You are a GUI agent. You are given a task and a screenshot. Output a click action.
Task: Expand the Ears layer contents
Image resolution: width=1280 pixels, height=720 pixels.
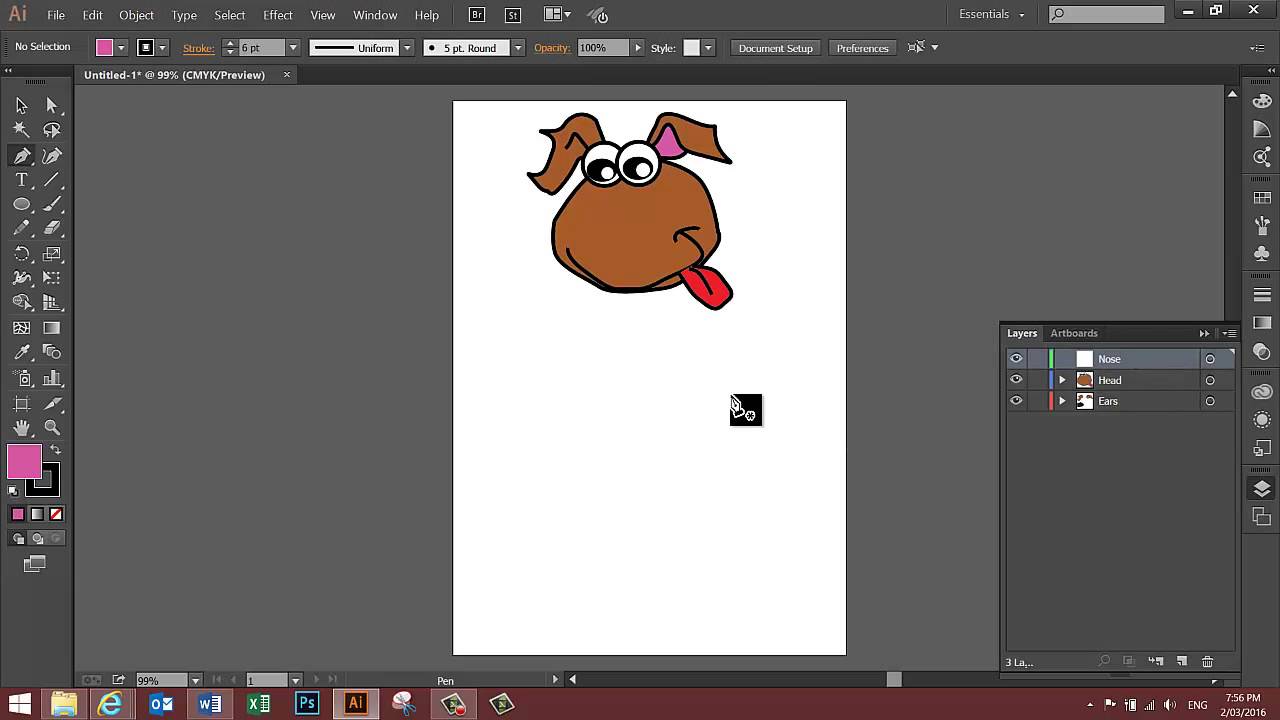[x=1062, y=401]
